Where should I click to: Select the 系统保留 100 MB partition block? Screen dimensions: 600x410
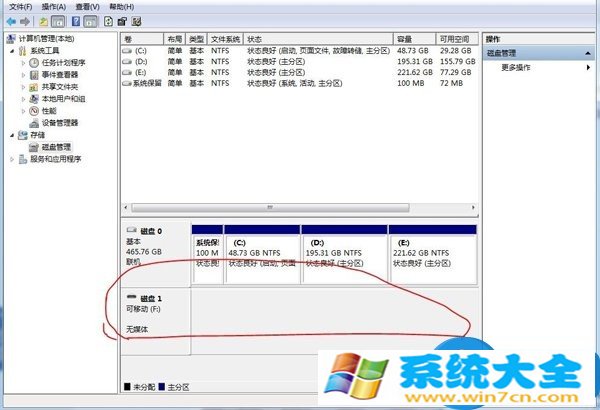207,255
